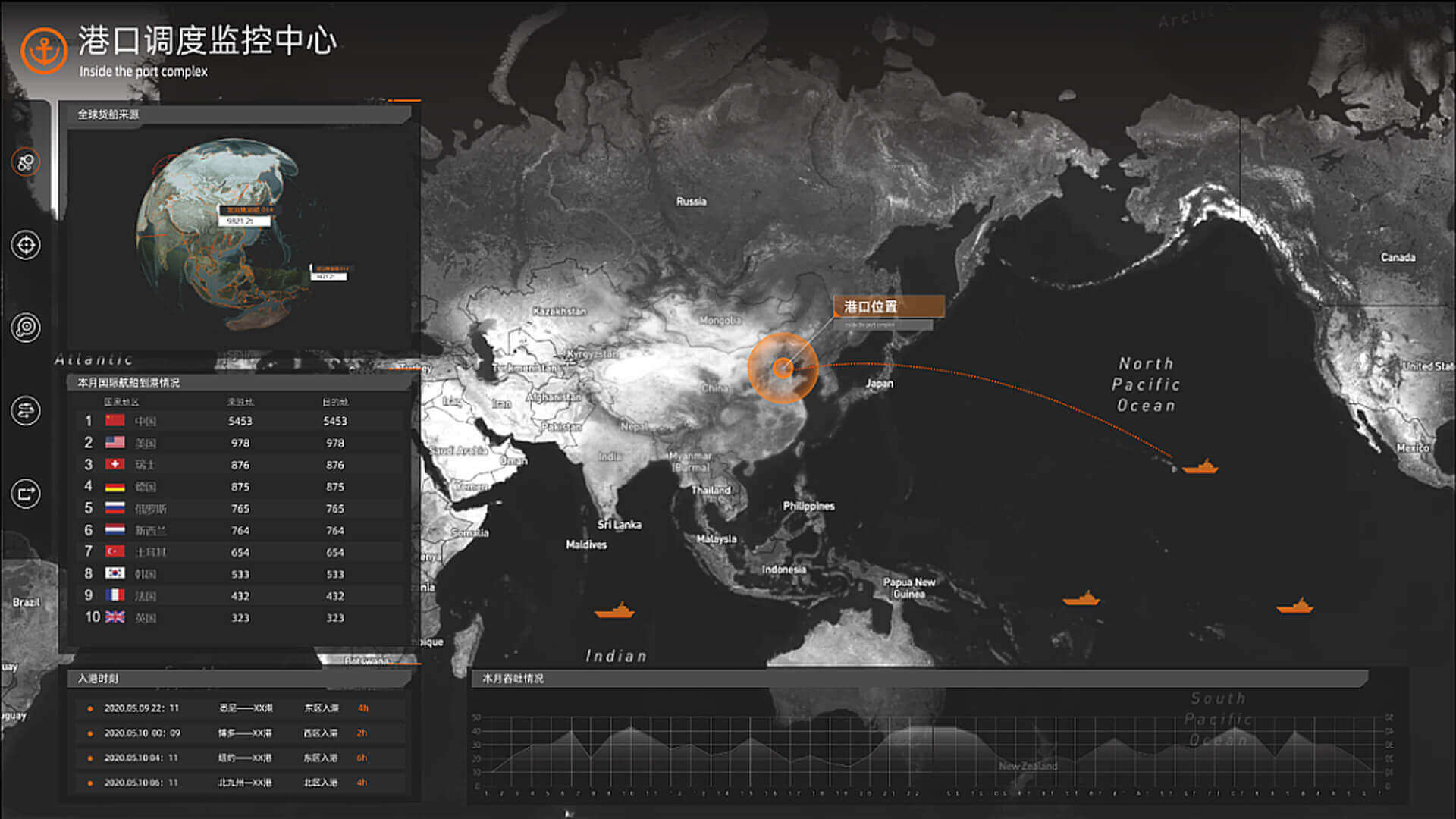Select the ship icon in Indian Ocean
Viewport: 1456px width, 819px height.
(x=614, y=610)
